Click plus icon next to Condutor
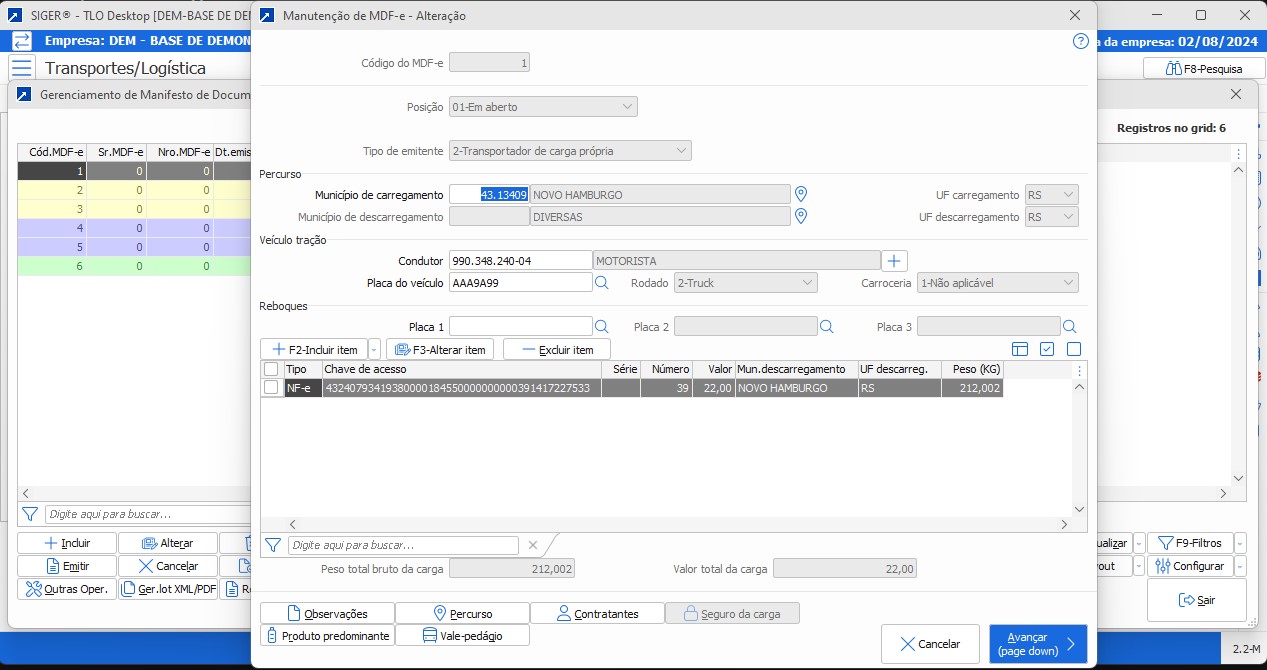The image size is (1267, 670). pos(894,261)
